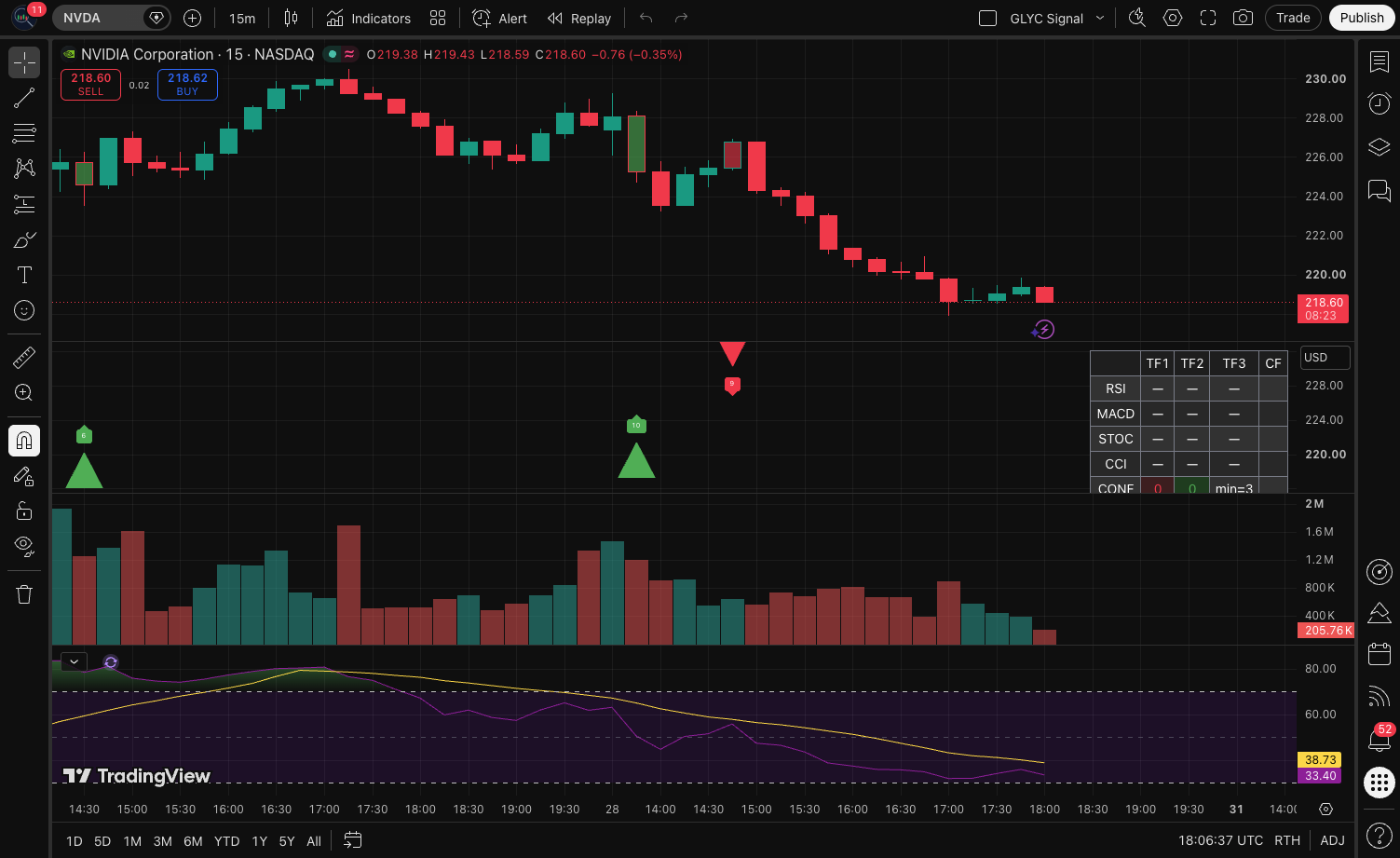Image resolution: width=1400 pixels, height=858 pixels.
Task: Open the Indicators dialog
Action: [x=368, y=18]
